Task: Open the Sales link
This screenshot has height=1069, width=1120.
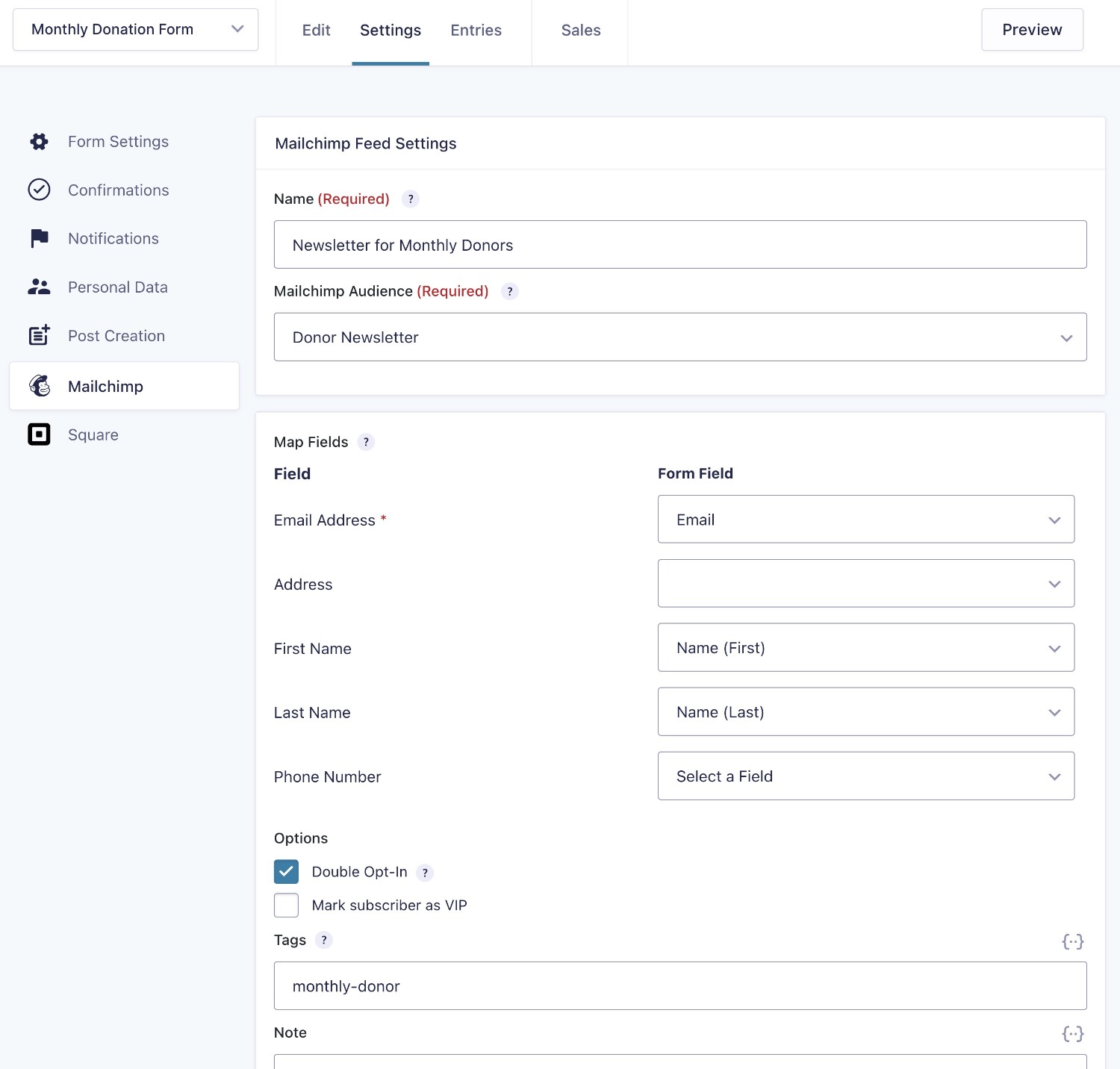Action: (x=580, y=31)
